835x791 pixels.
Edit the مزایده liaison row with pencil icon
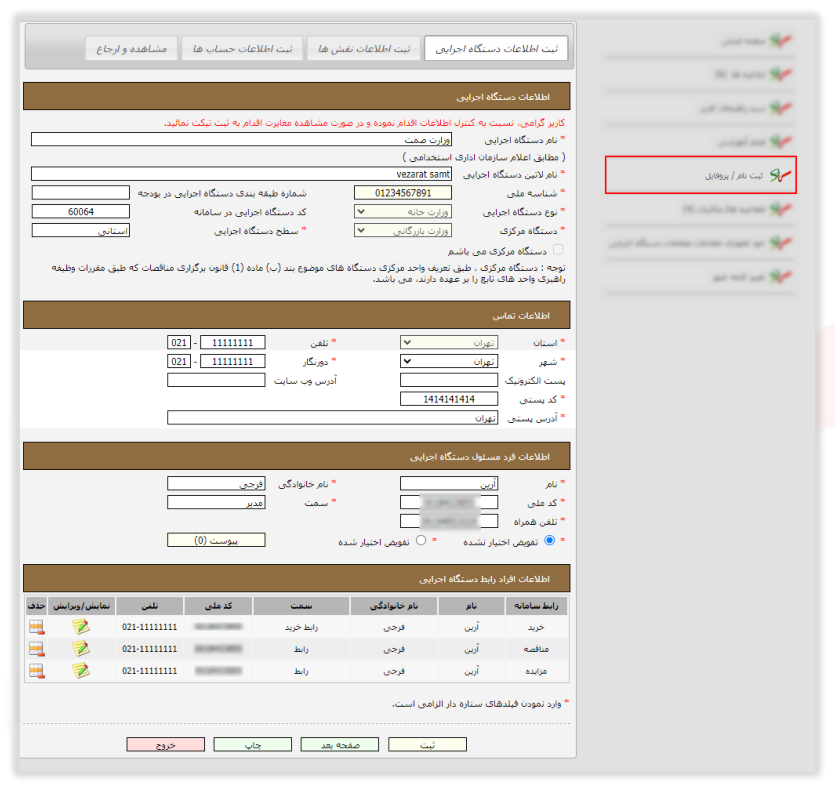pyautogui.click(x=81, y=670)
